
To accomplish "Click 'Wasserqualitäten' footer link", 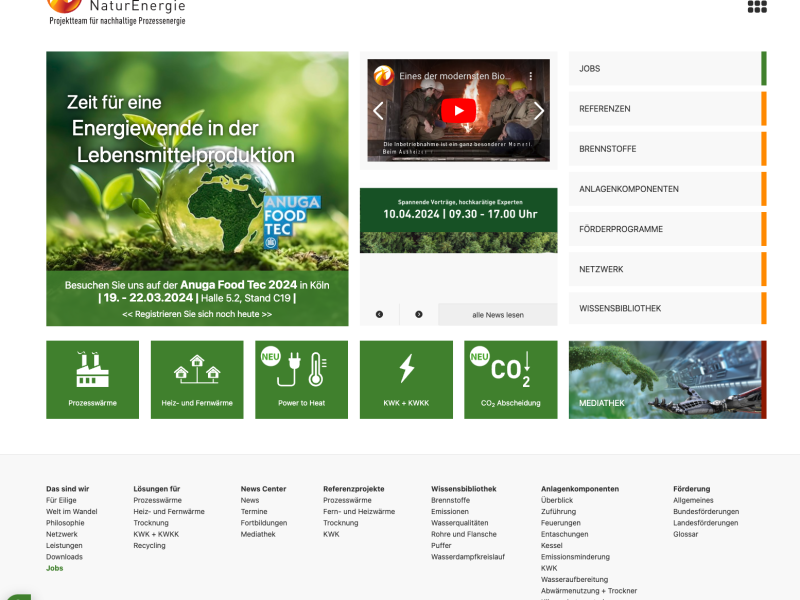I will [x=460, y=522].
